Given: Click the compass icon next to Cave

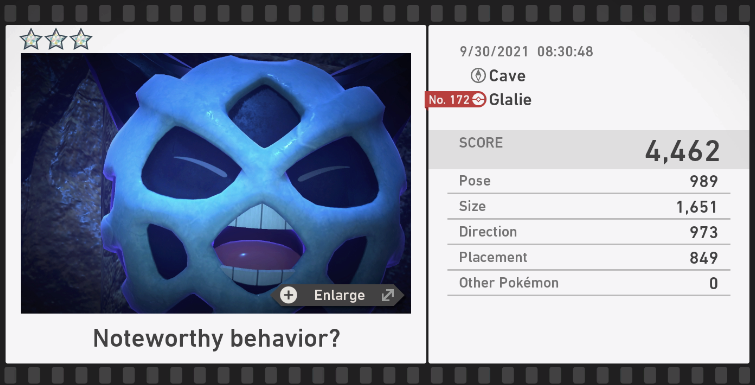Looking at the screenshot, I should click(x=478, y=76).
